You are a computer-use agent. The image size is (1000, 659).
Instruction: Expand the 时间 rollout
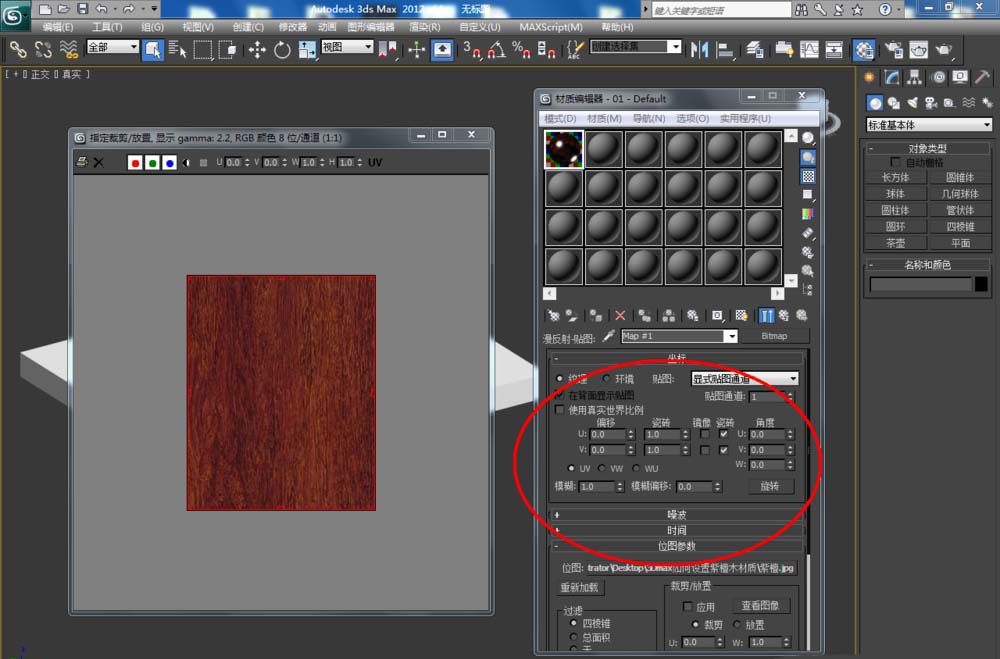pyautogui.click(x=677, y=530)
